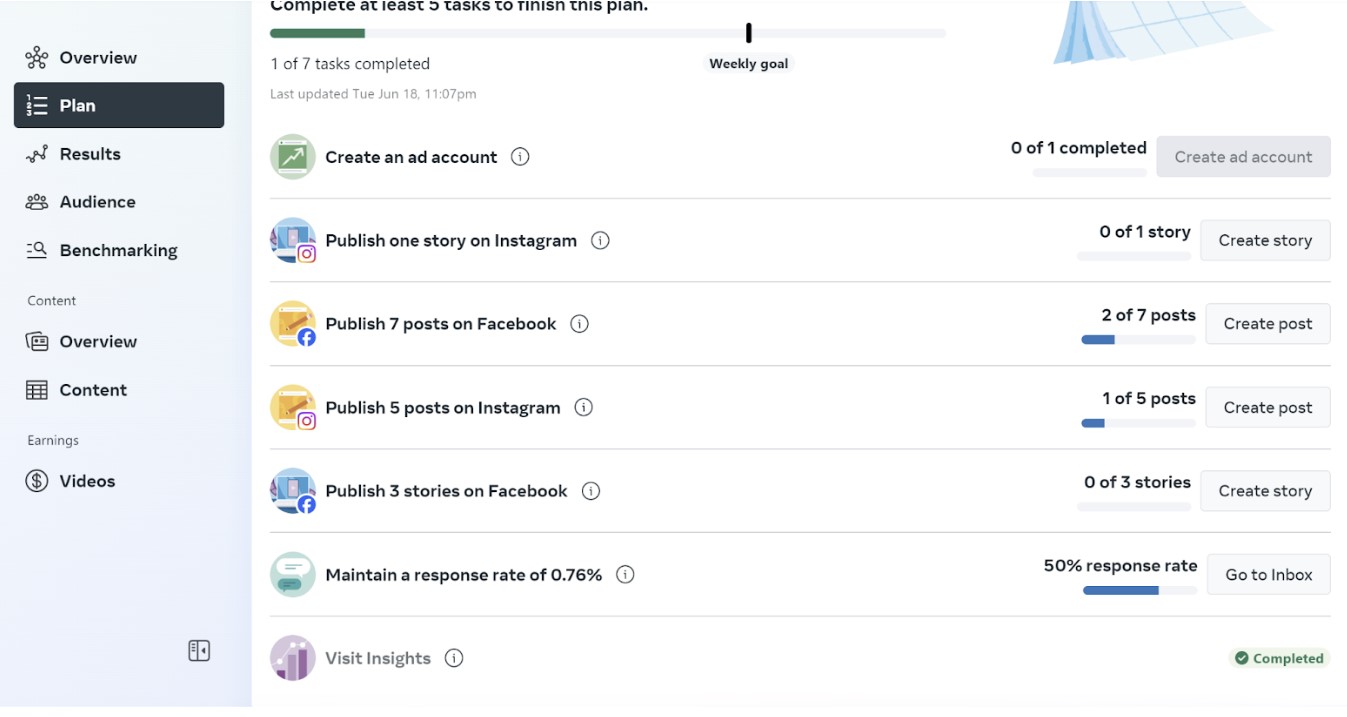Open the Content menu entry
Image resolution: width=1347 pixels, height=717 pixels.
(93, 389)
